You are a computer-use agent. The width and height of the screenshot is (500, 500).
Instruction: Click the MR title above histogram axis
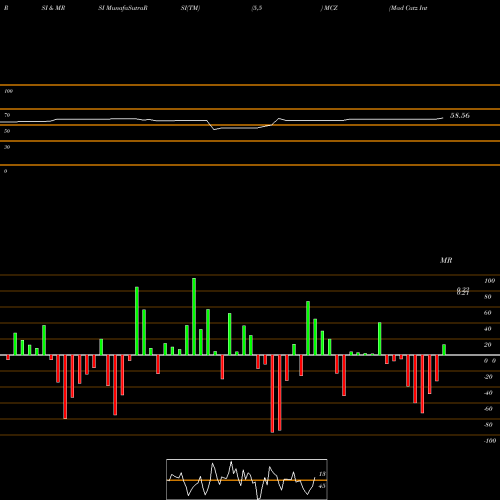(x=446, y=260)
